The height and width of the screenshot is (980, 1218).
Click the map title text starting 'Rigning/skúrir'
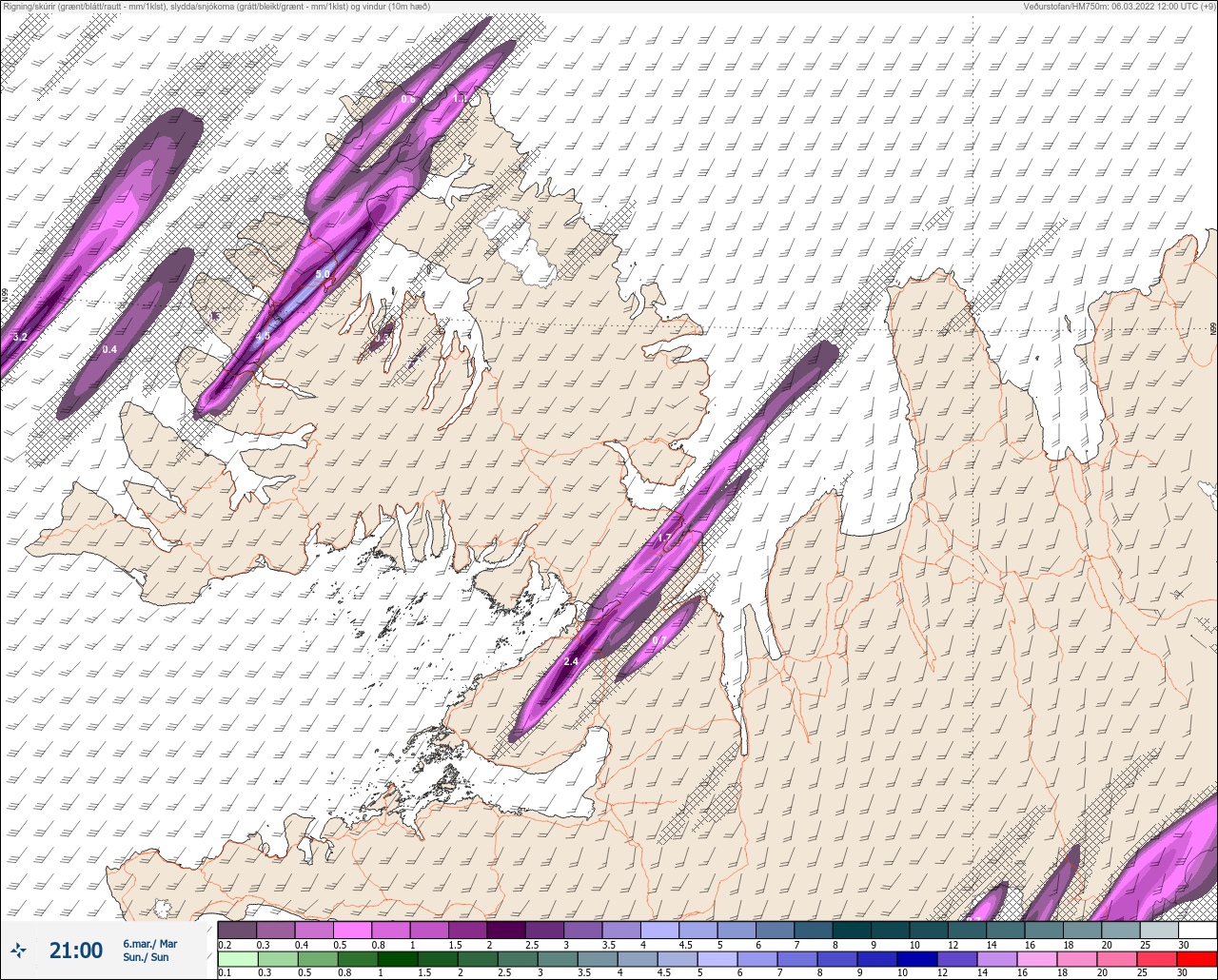[215, 6]
